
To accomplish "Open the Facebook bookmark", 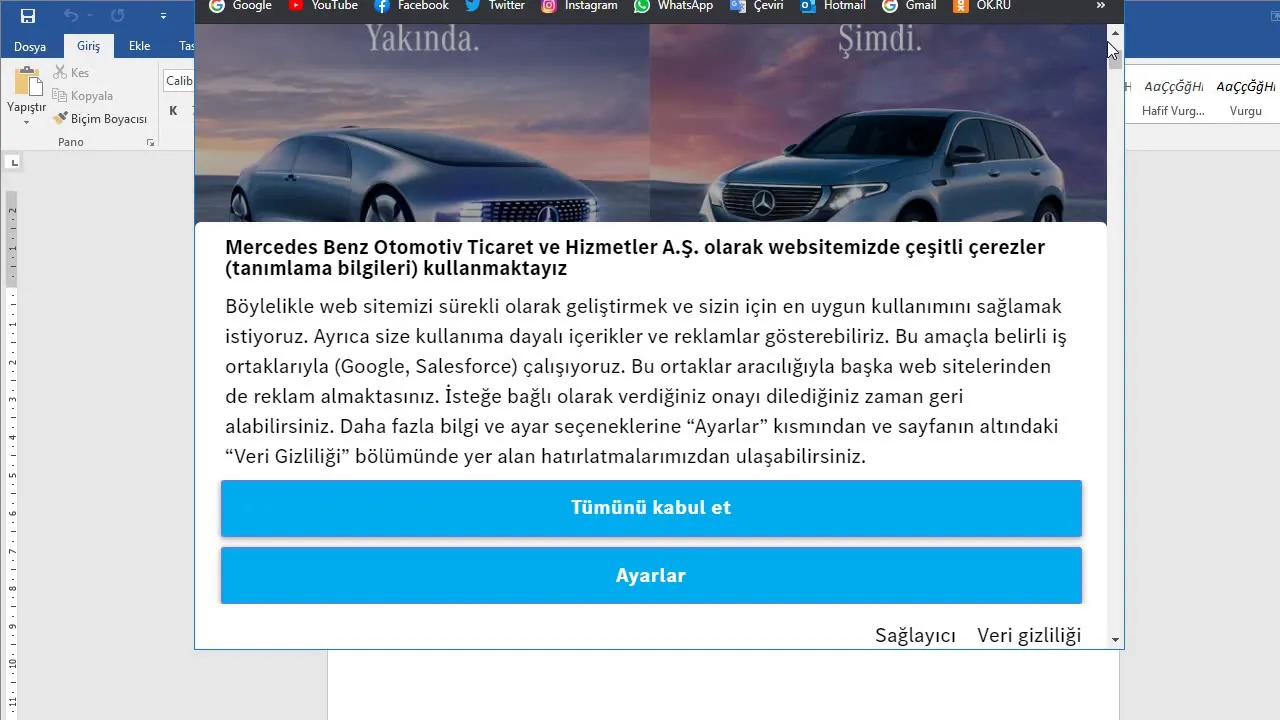I will [x=411, y=5].
